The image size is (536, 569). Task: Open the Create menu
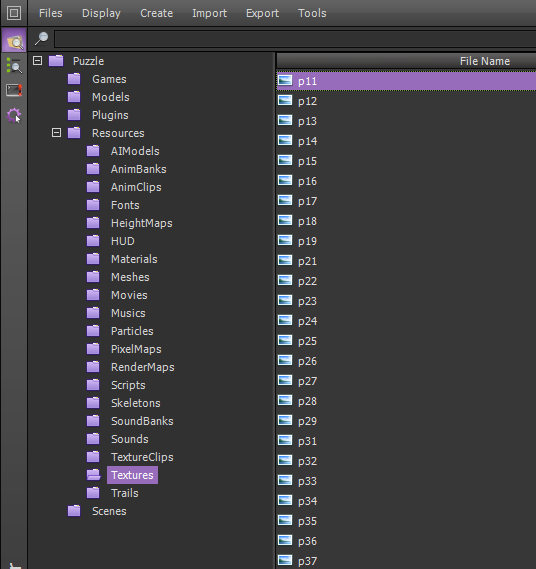coord(157,13)
